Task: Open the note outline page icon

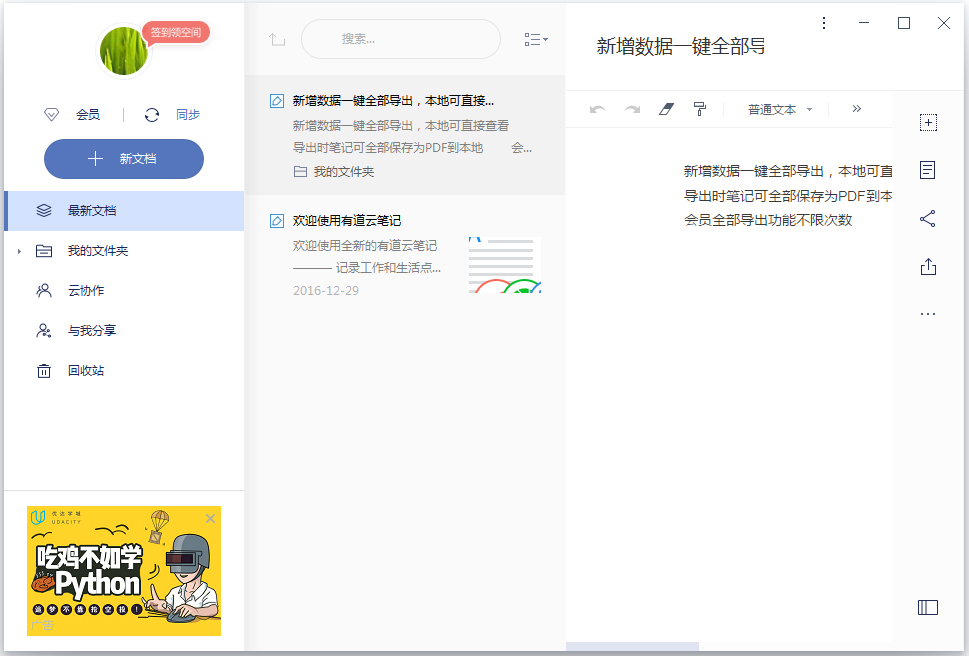Action: [x=928, y=170]
